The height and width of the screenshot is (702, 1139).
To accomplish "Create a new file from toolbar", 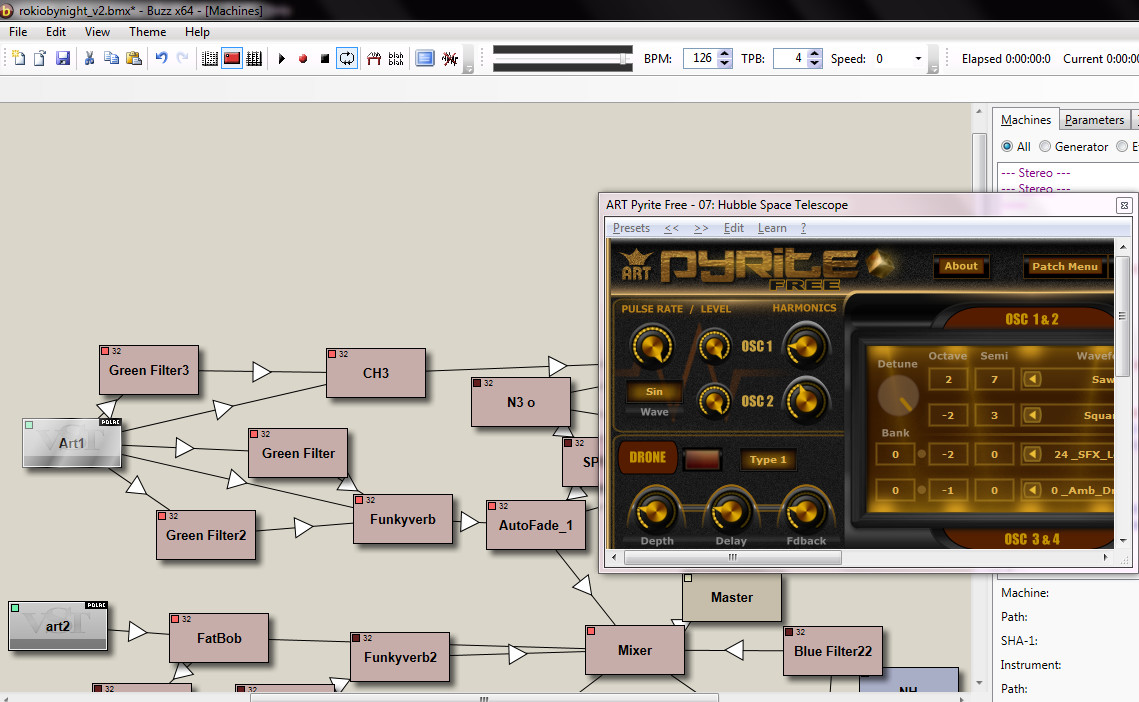I will 19,58.
